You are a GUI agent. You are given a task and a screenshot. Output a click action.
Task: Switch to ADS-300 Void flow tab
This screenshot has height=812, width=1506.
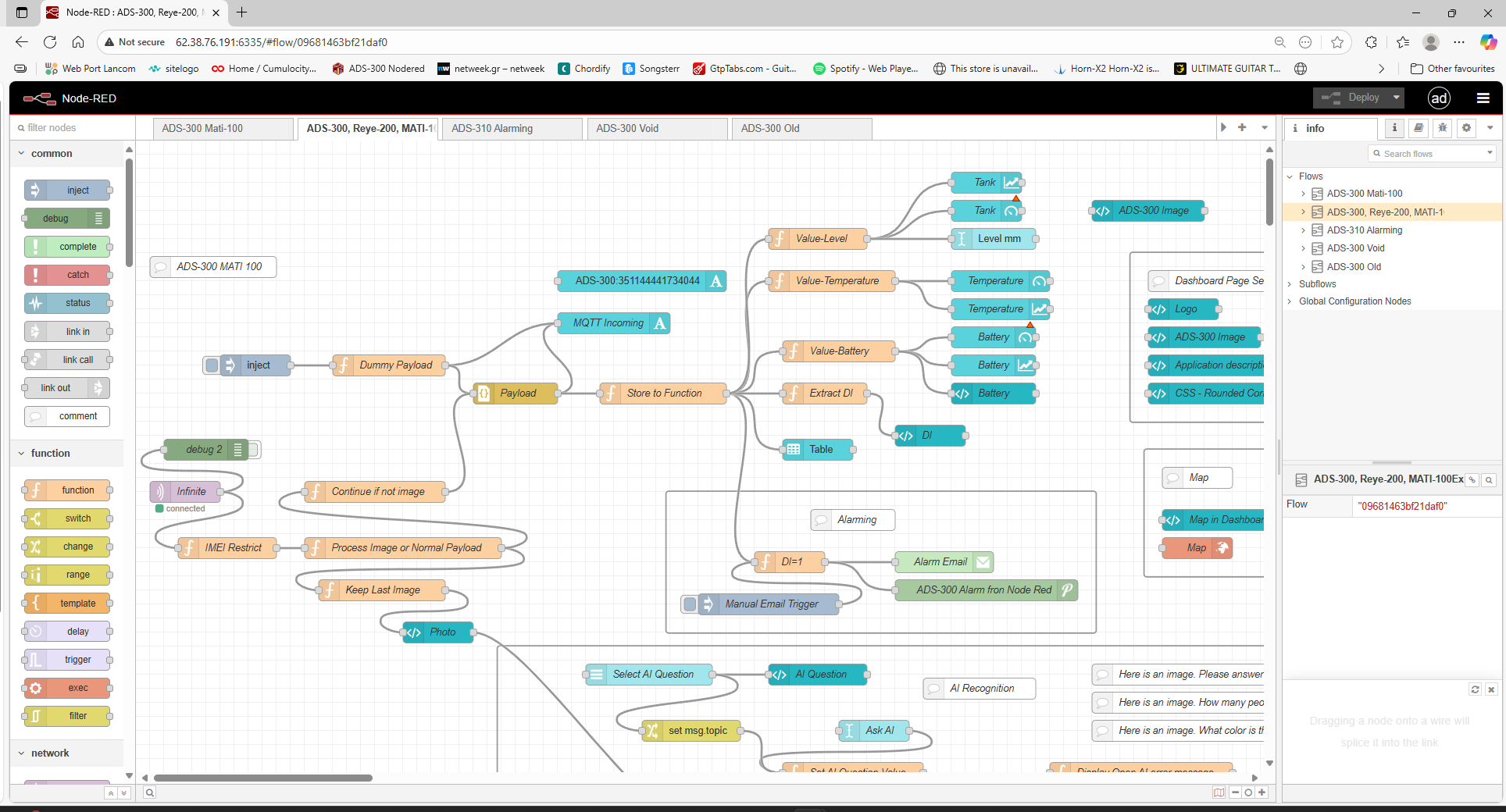click(x=657, y=129)
